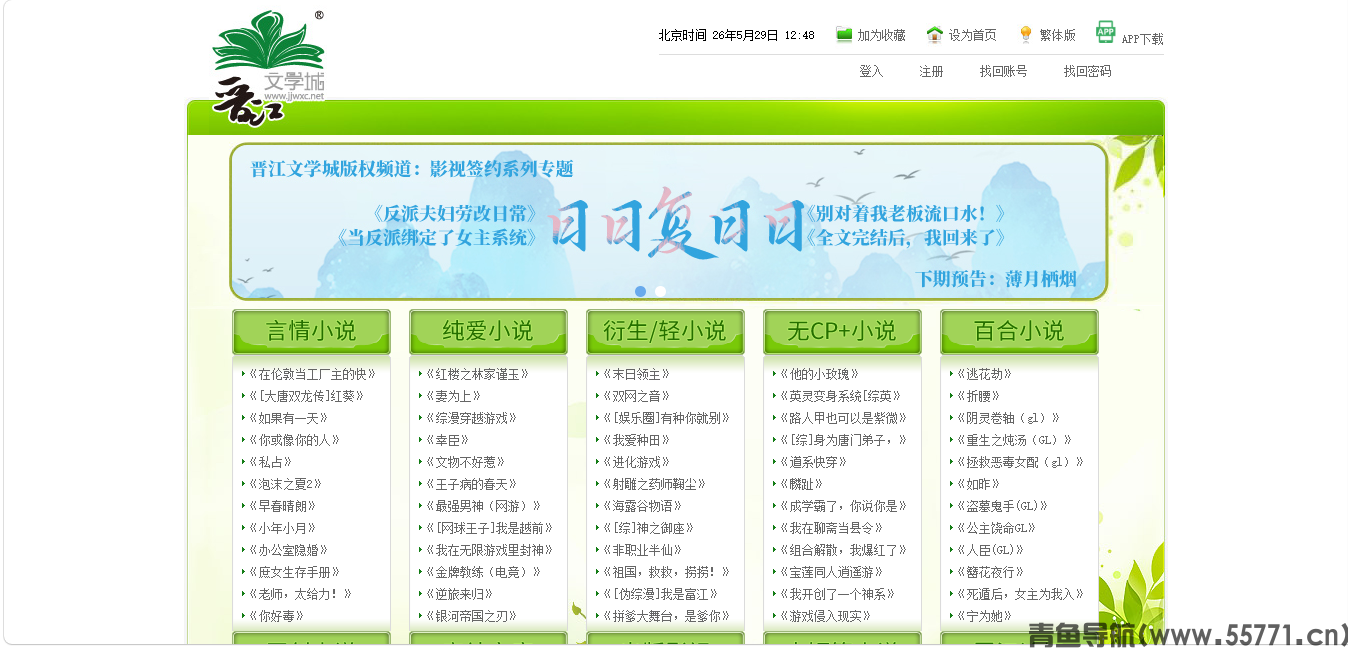Open the APP下载 link
Screen dimensions: 1348x648
tap(1142, 39)
